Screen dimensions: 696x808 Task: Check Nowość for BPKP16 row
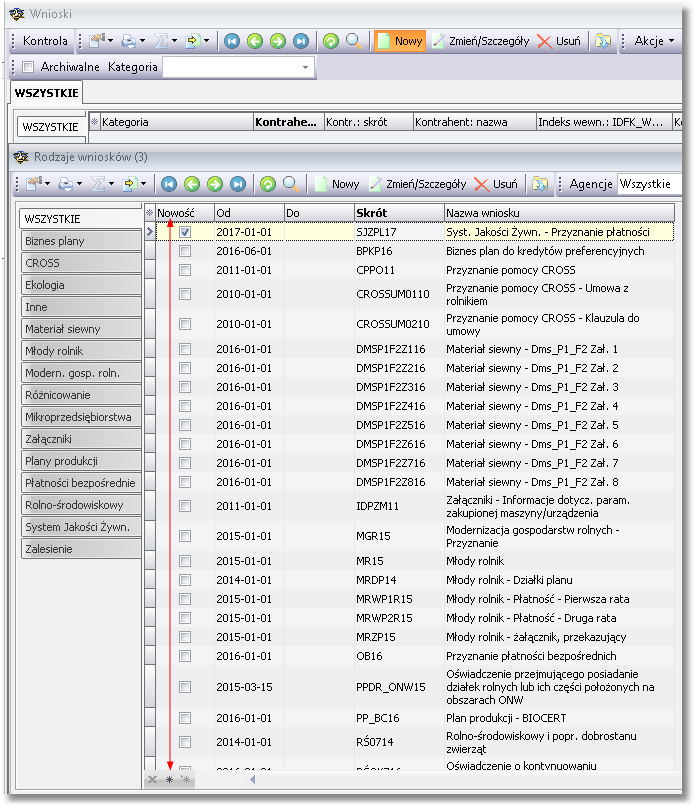pos(185,251)
